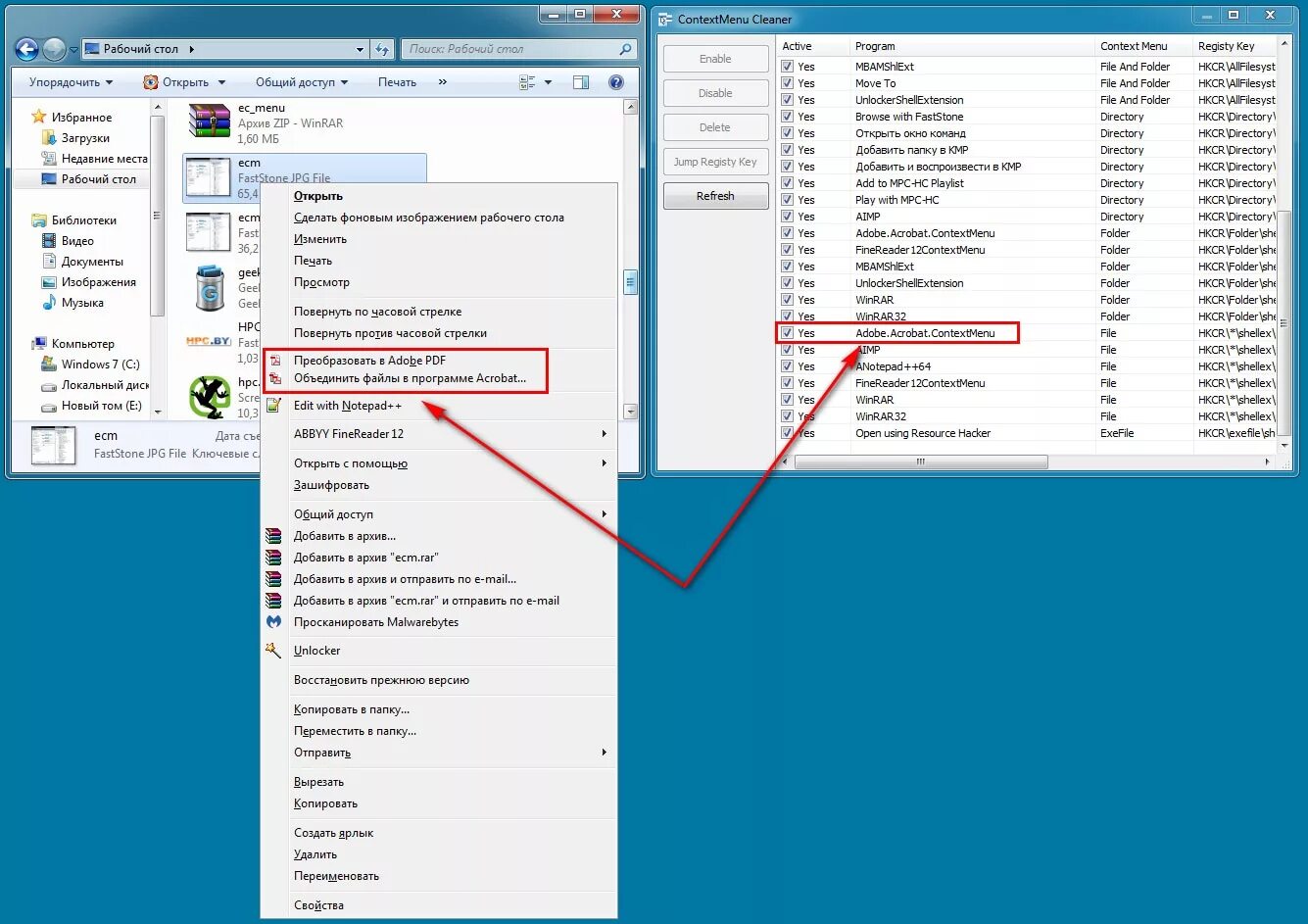
Task: Click the Delete button in ContextMenu Cleaner
Action: 715,127
